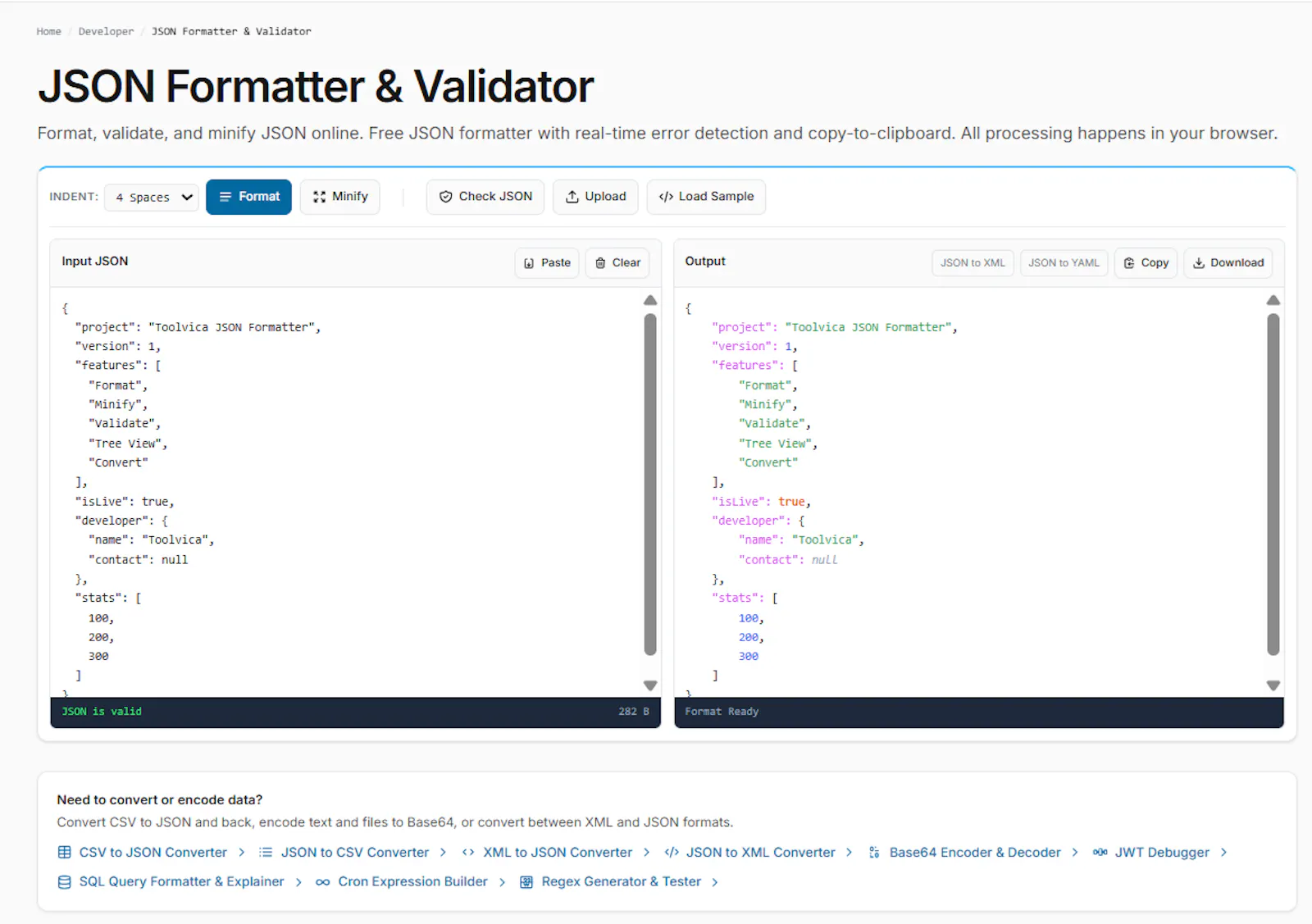Click the JSON to XML code icon
The image size is (1312, 924).
[672, 853]
